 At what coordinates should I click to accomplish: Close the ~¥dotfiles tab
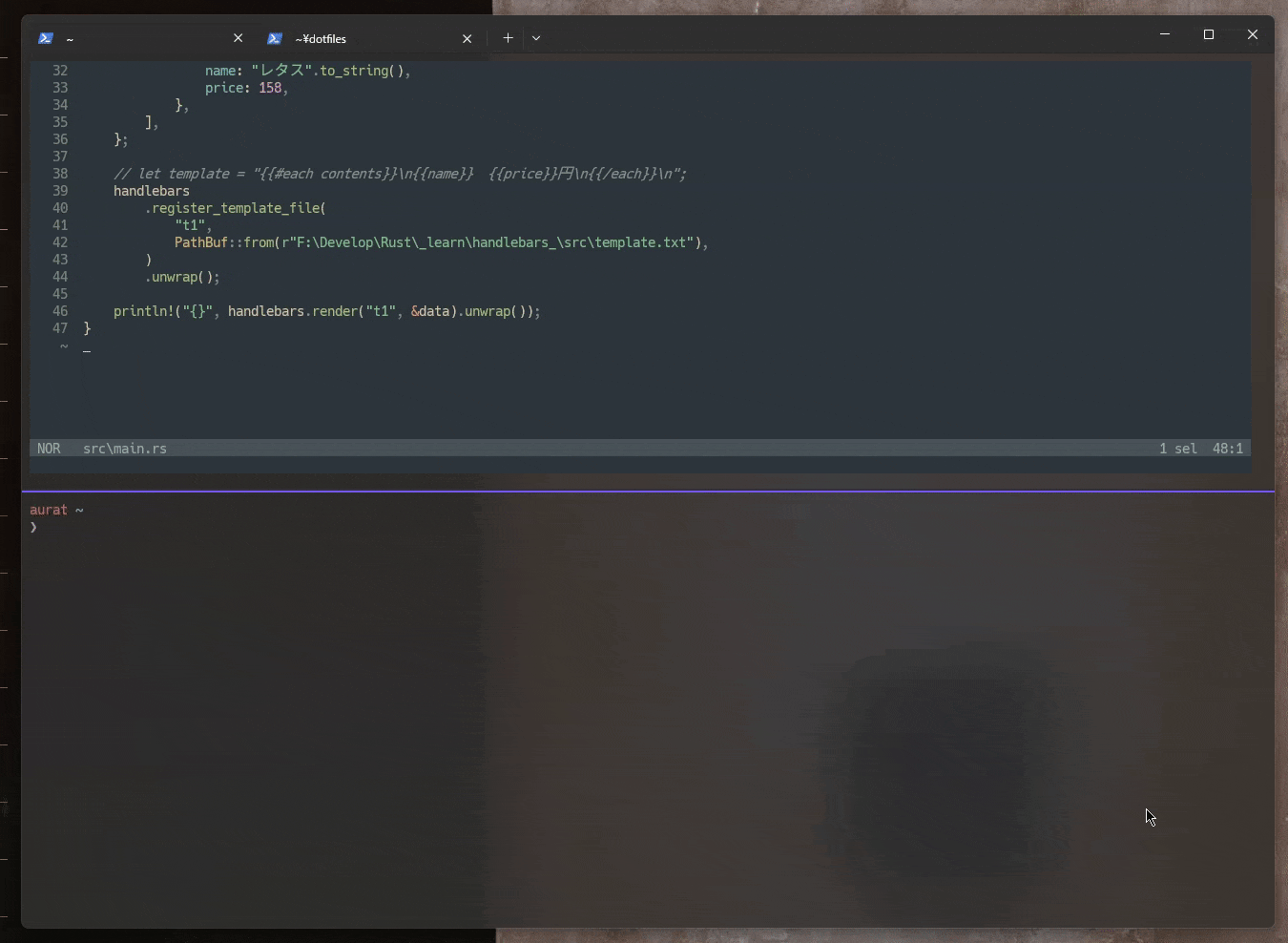click(x=467, y=38)
